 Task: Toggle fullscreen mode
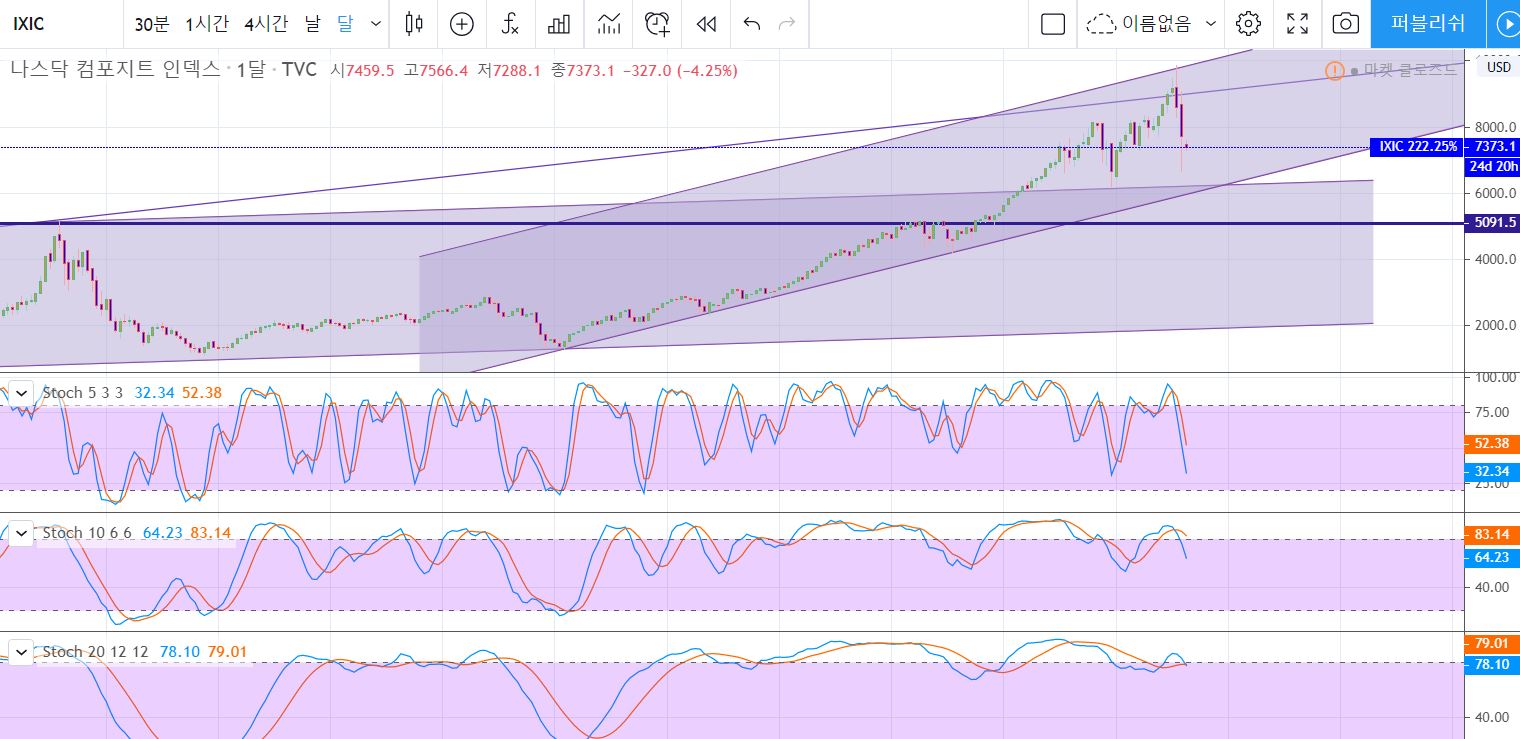point(1297,24)
